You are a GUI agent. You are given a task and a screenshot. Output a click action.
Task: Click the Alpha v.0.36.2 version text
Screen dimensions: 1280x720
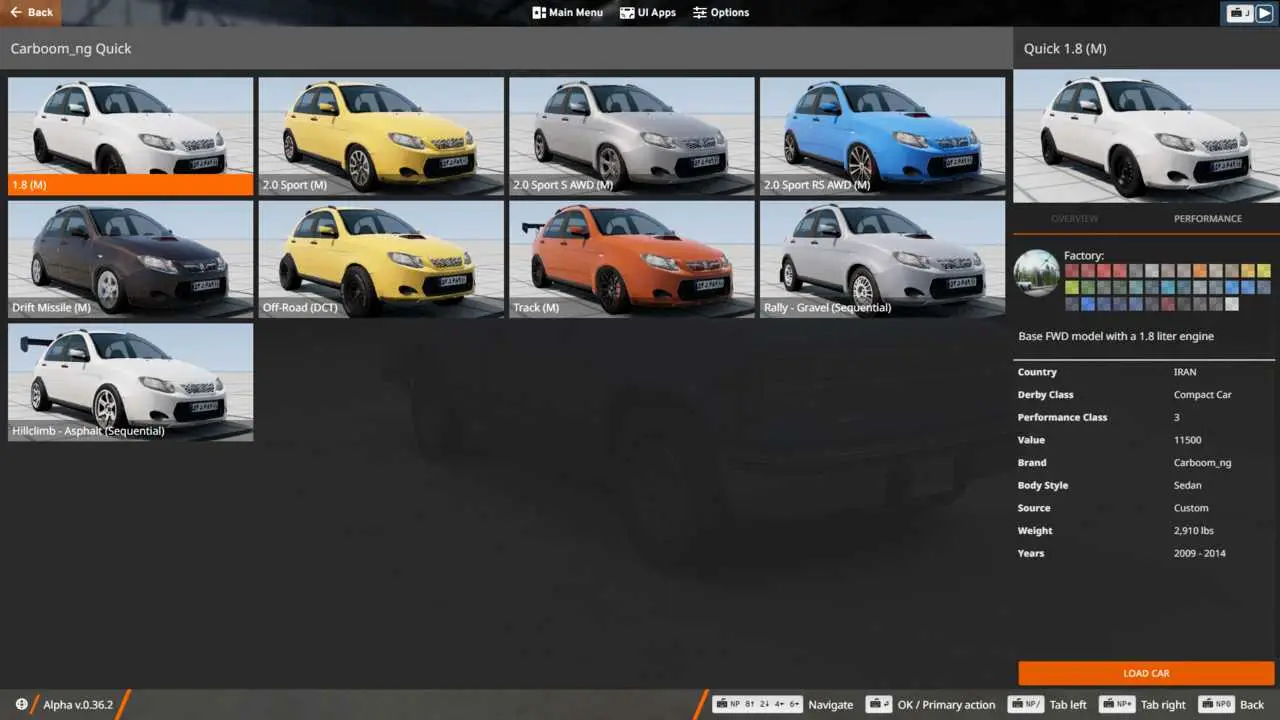pyautogui.click(x=78, y=705)
